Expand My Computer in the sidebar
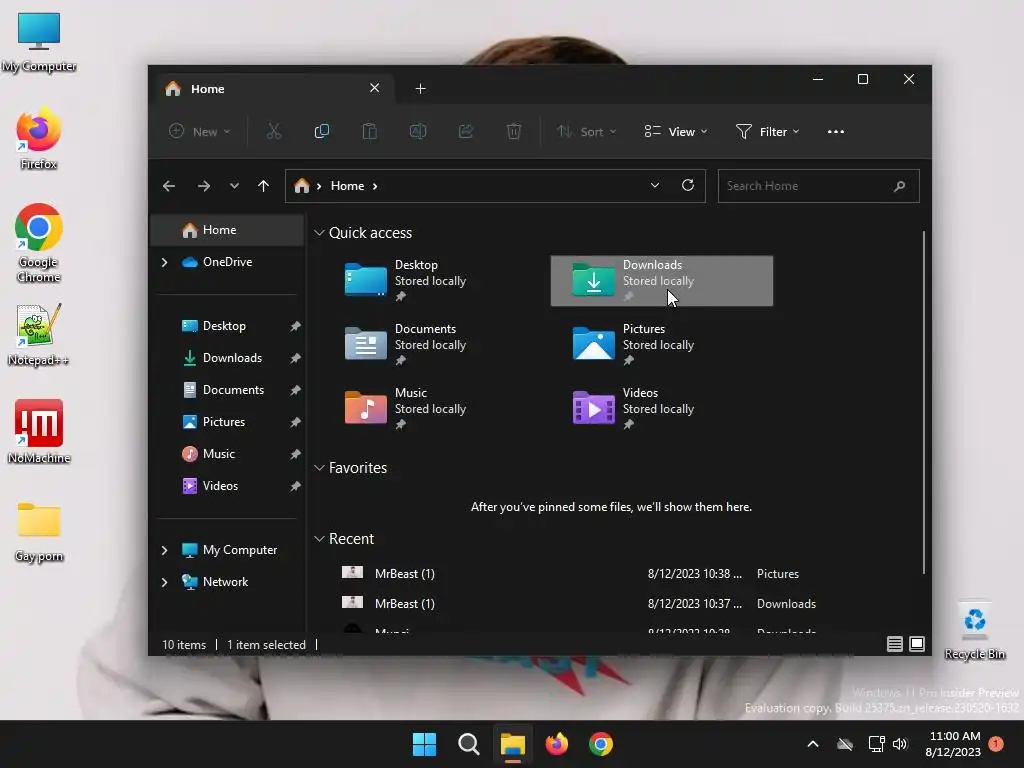1024x768 pixels. pyautogui.click(x=165, y=550)
